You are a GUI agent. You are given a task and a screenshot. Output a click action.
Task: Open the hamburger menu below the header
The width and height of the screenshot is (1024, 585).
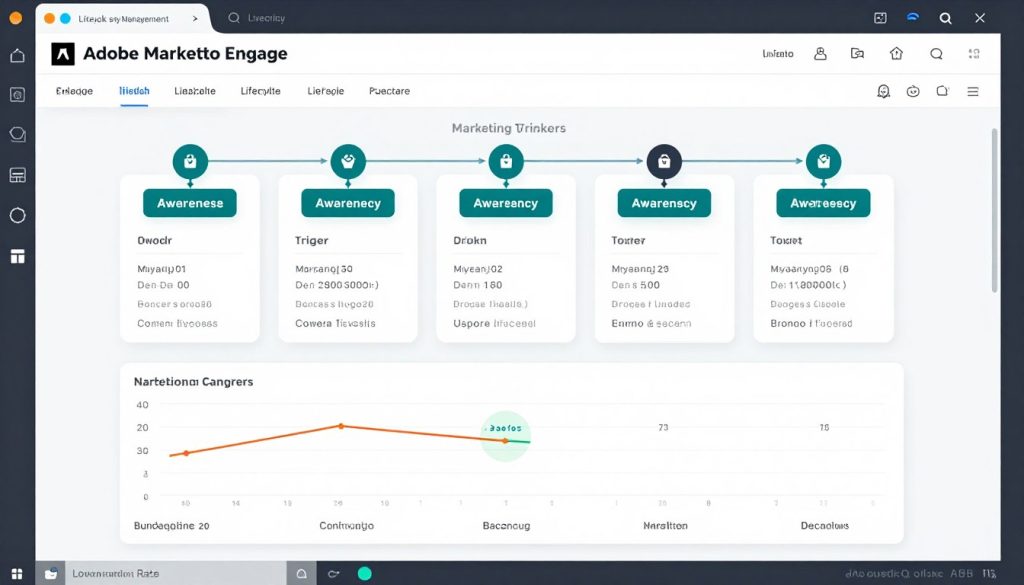point(973,91)
